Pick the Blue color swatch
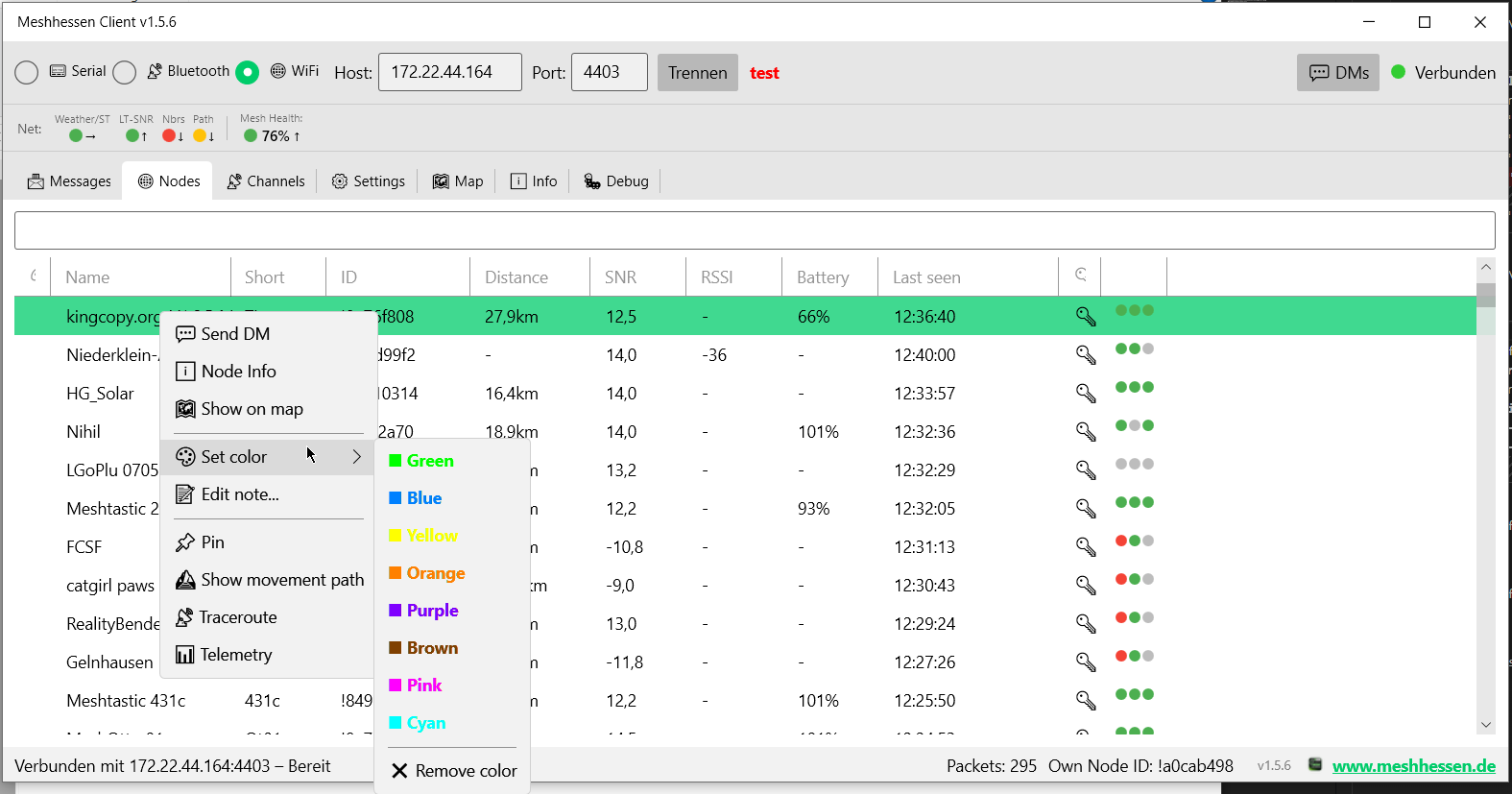Image resolution: width=1512 pixels, height=794 pixels. click(395, 498)
